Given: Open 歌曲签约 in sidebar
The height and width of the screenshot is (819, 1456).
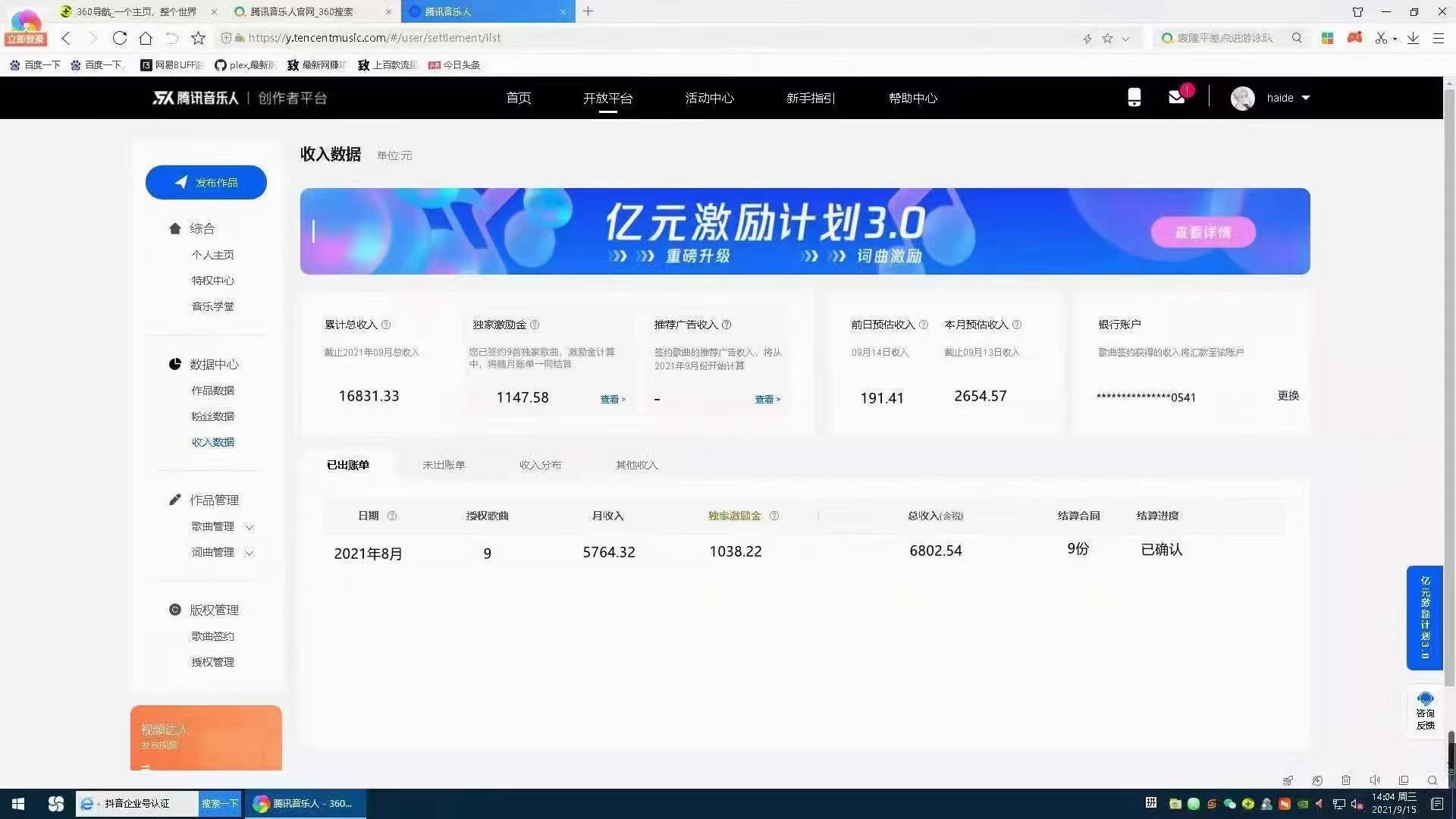Looking at the screenshot, I should pyautogui.click(x=212, y=636).
